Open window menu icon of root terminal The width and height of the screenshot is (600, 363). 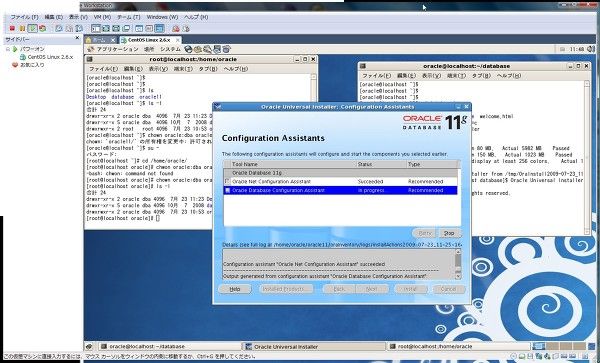click(x=89, y=59)
